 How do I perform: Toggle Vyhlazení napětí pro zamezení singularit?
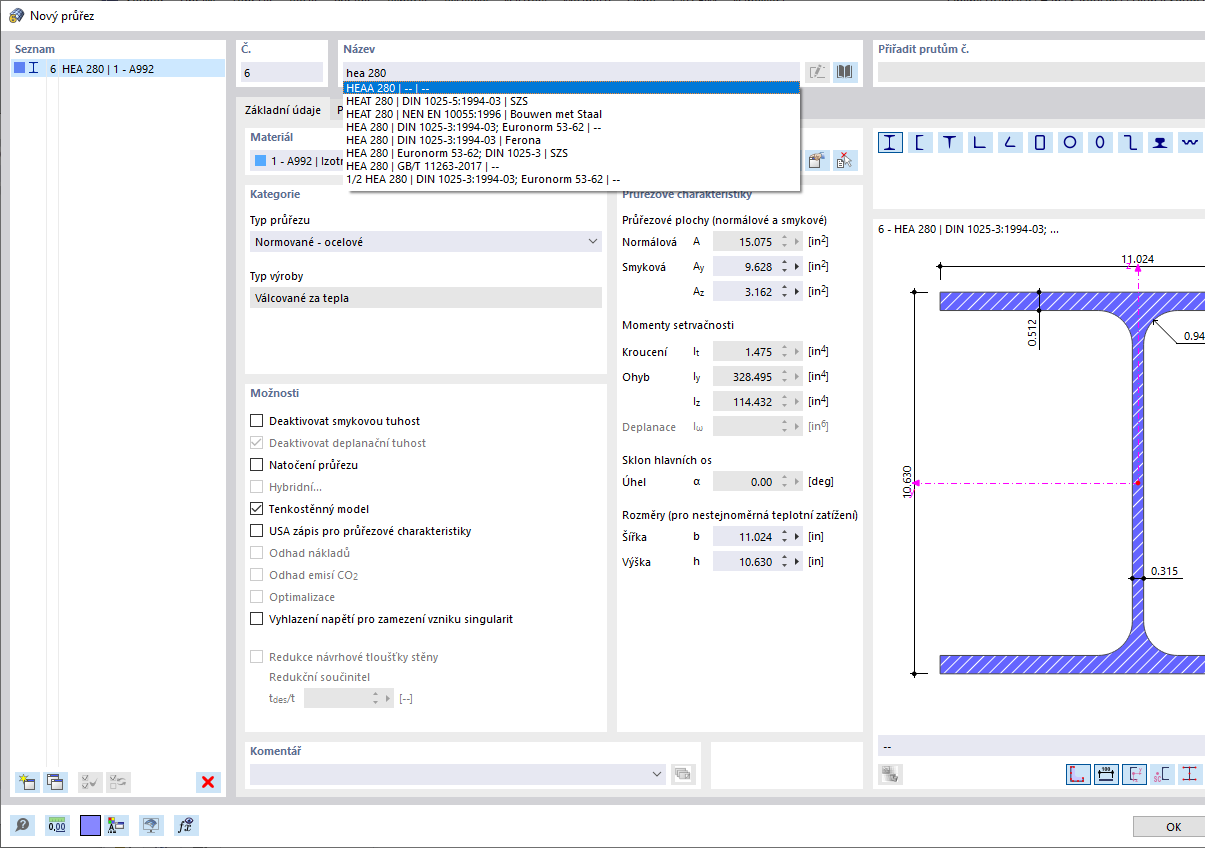coord(257,619)
